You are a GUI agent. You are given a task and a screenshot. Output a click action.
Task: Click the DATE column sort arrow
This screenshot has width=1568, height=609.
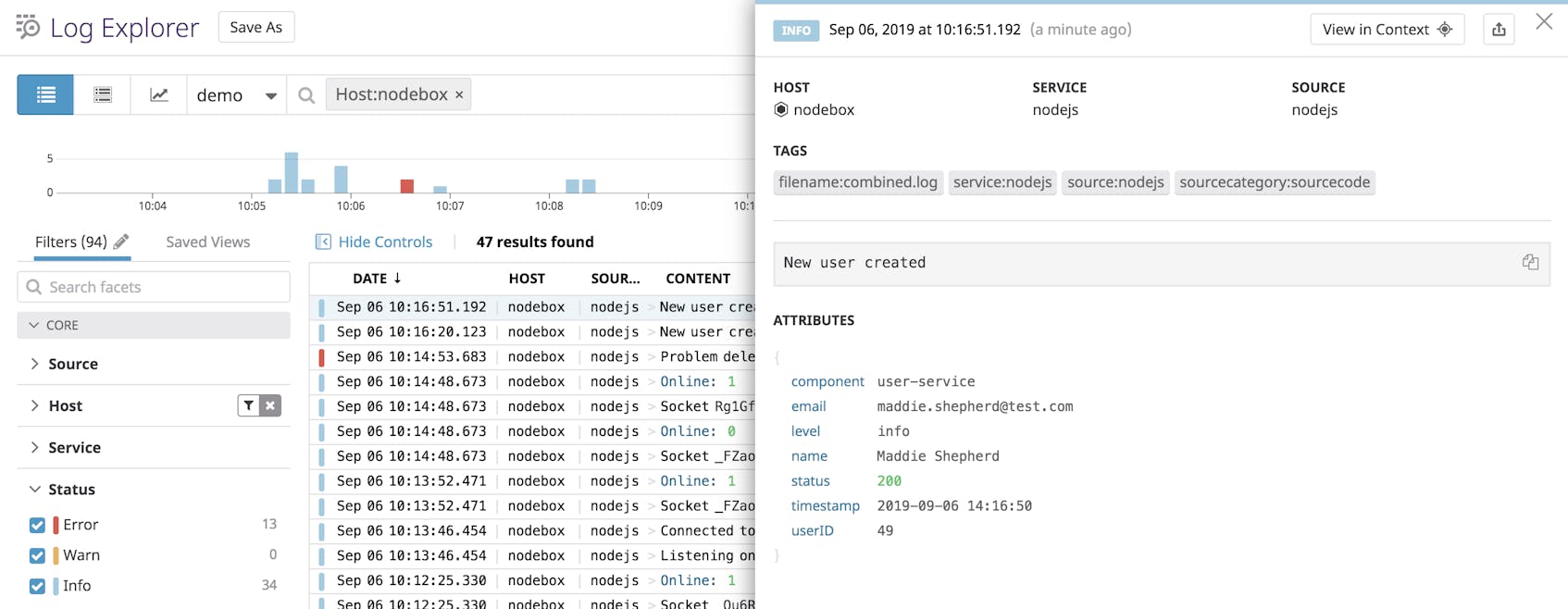[397, 278]
